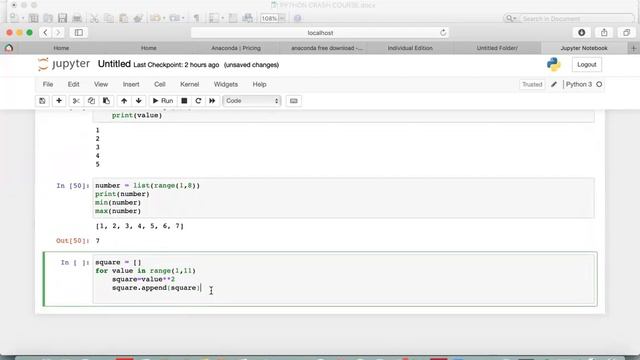Open the Kernel menu
The height and width of the screenshot is (360, 640).
click(189, 84)
